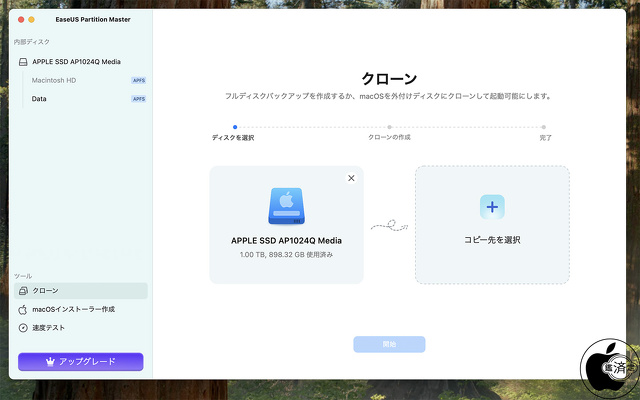Click the gauge icon beside 速度テスト
This screenshot has width=640, height=400.
23,328
